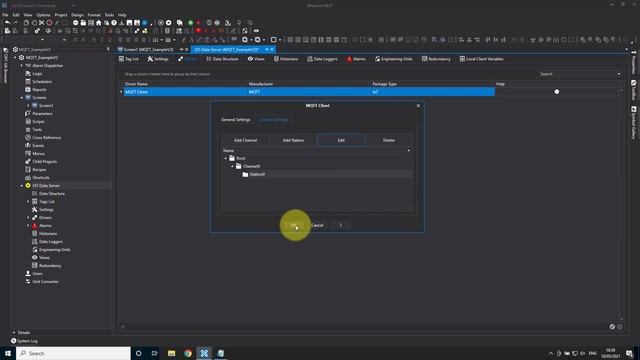Select Recipes in the project tree

[39, 169]
